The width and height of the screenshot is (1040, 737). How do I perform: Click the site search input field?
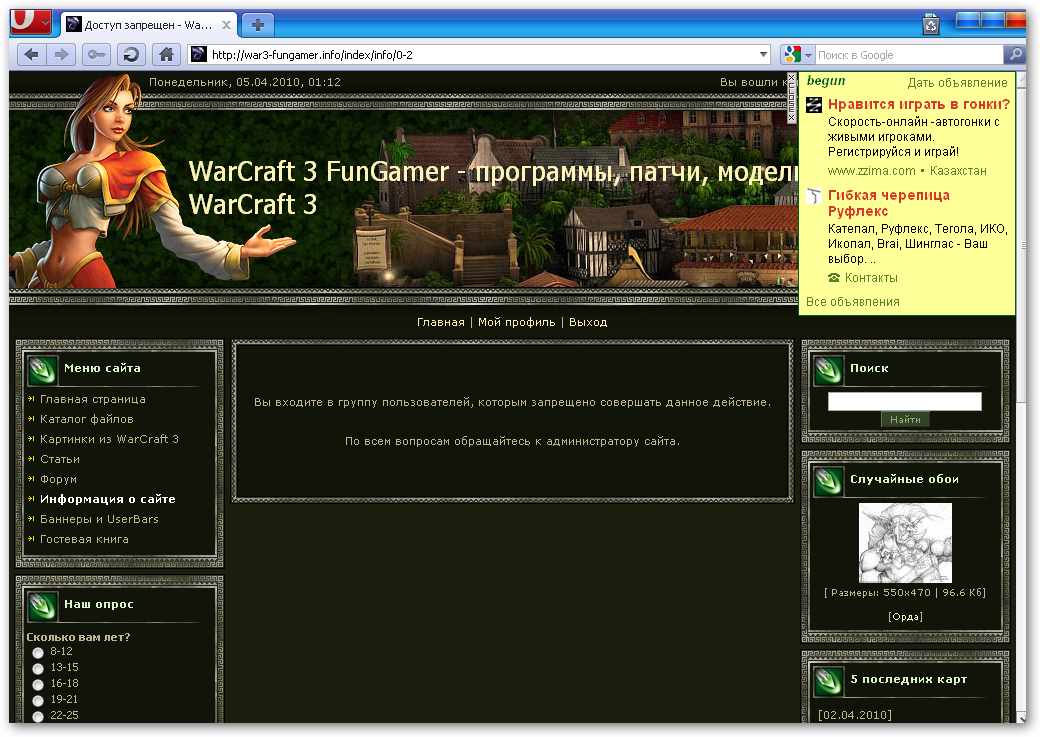coord(904,401)
